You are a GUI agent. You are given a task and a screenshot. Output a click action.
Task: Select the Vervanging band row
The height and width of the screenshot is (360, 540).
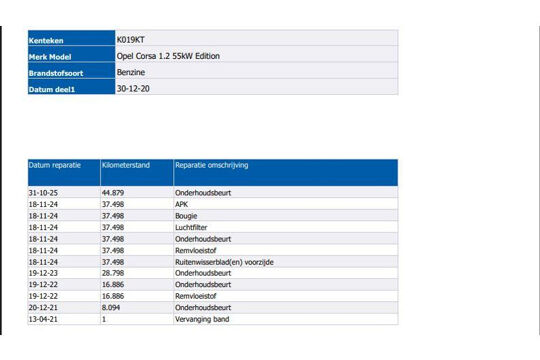[213, 319]
